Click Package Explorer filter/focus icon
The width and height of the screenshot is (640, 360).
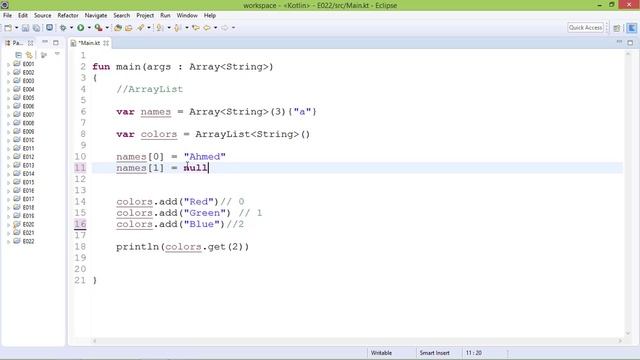[44, 55]
